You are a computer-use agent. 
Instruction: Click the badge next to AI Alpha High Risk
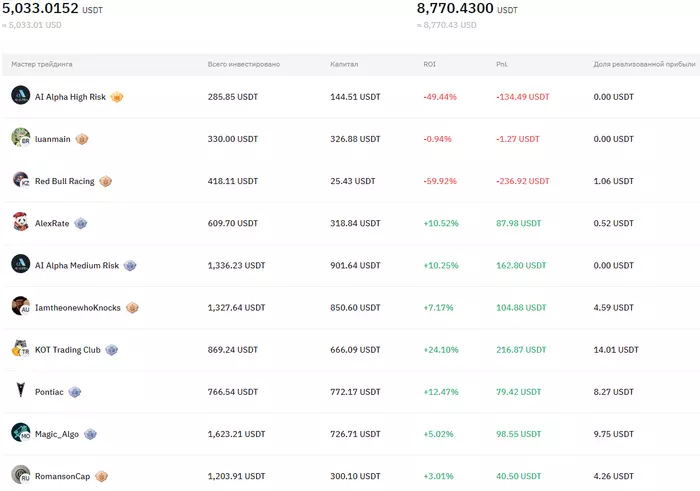click(x=117, y=97)
